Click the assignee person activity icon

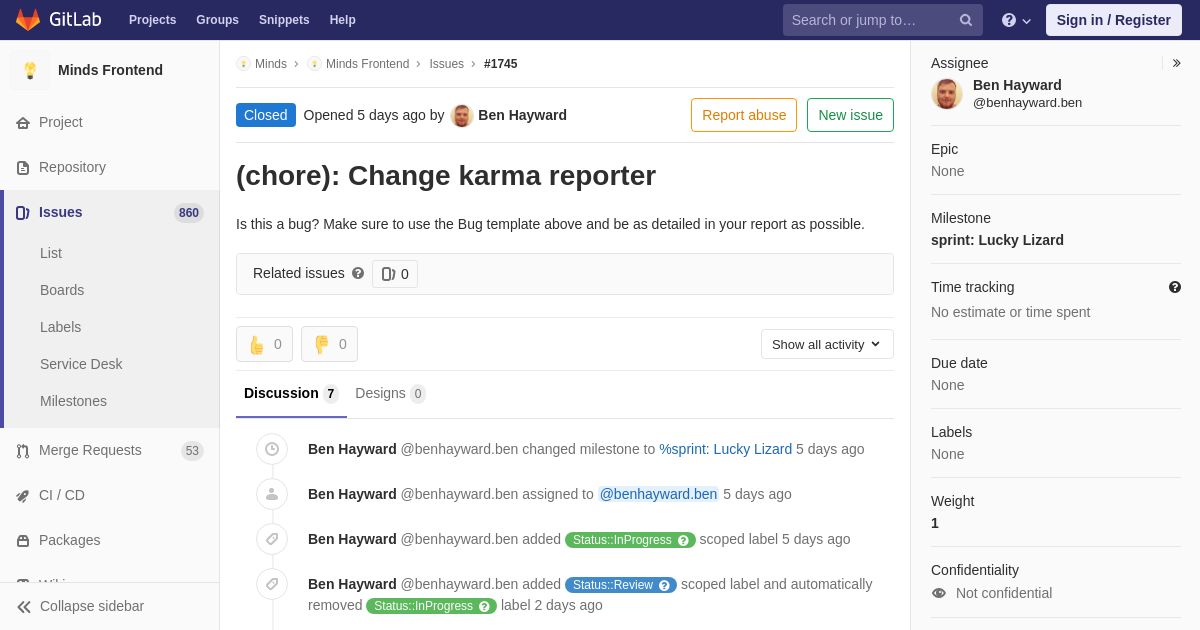(x=272, y=494)
